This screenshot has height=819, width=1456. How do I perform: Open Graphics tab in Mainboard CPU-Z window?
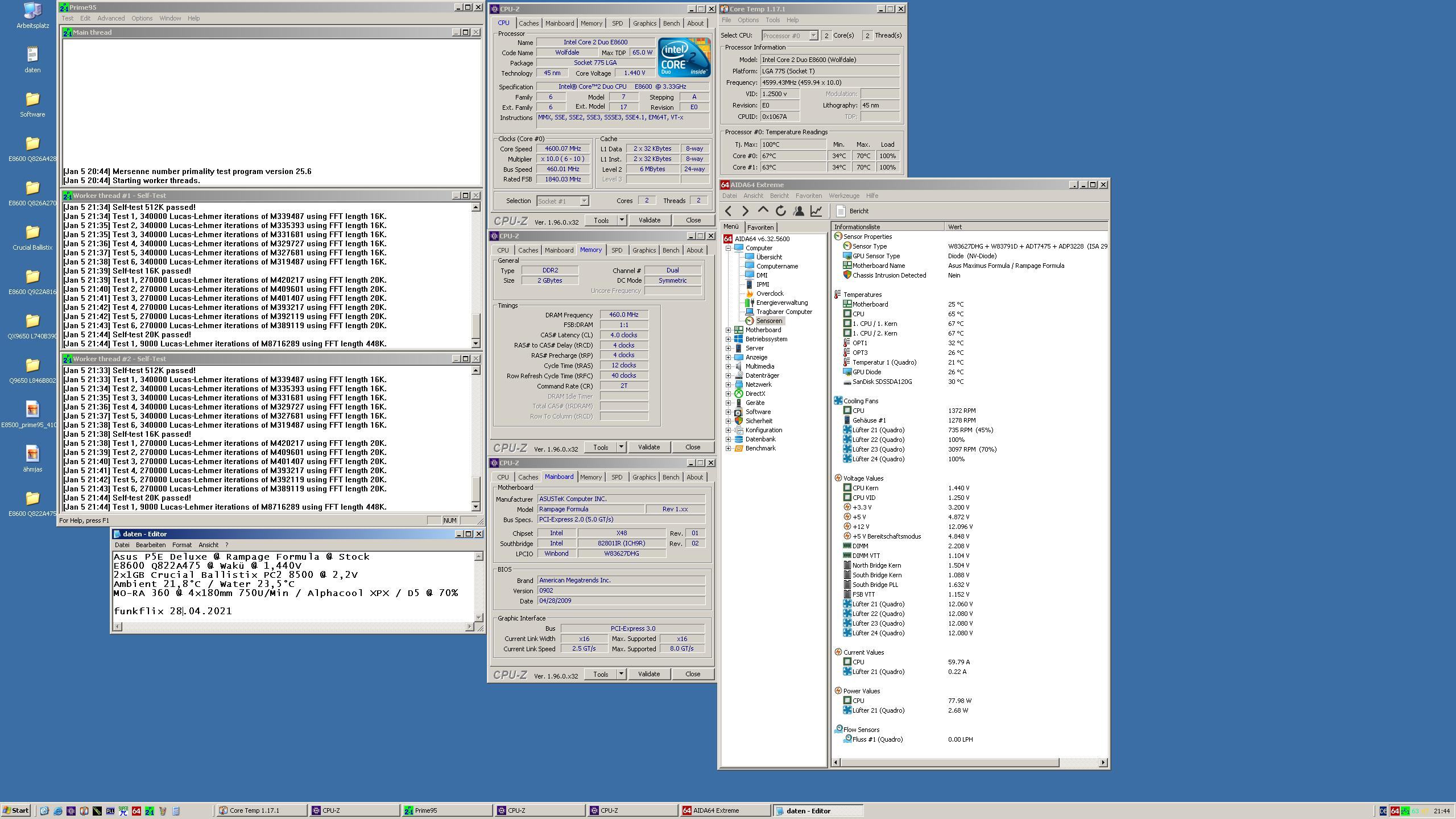click(x=644, y=477)
